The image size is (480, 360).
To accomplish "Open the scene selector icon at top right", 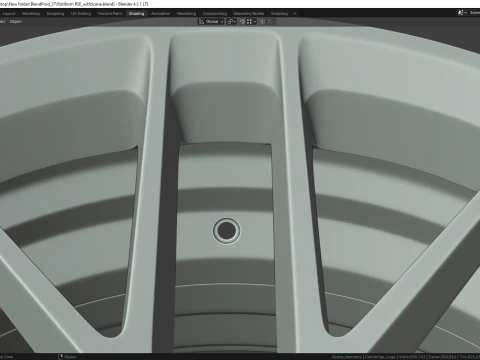I will point(461,13).
